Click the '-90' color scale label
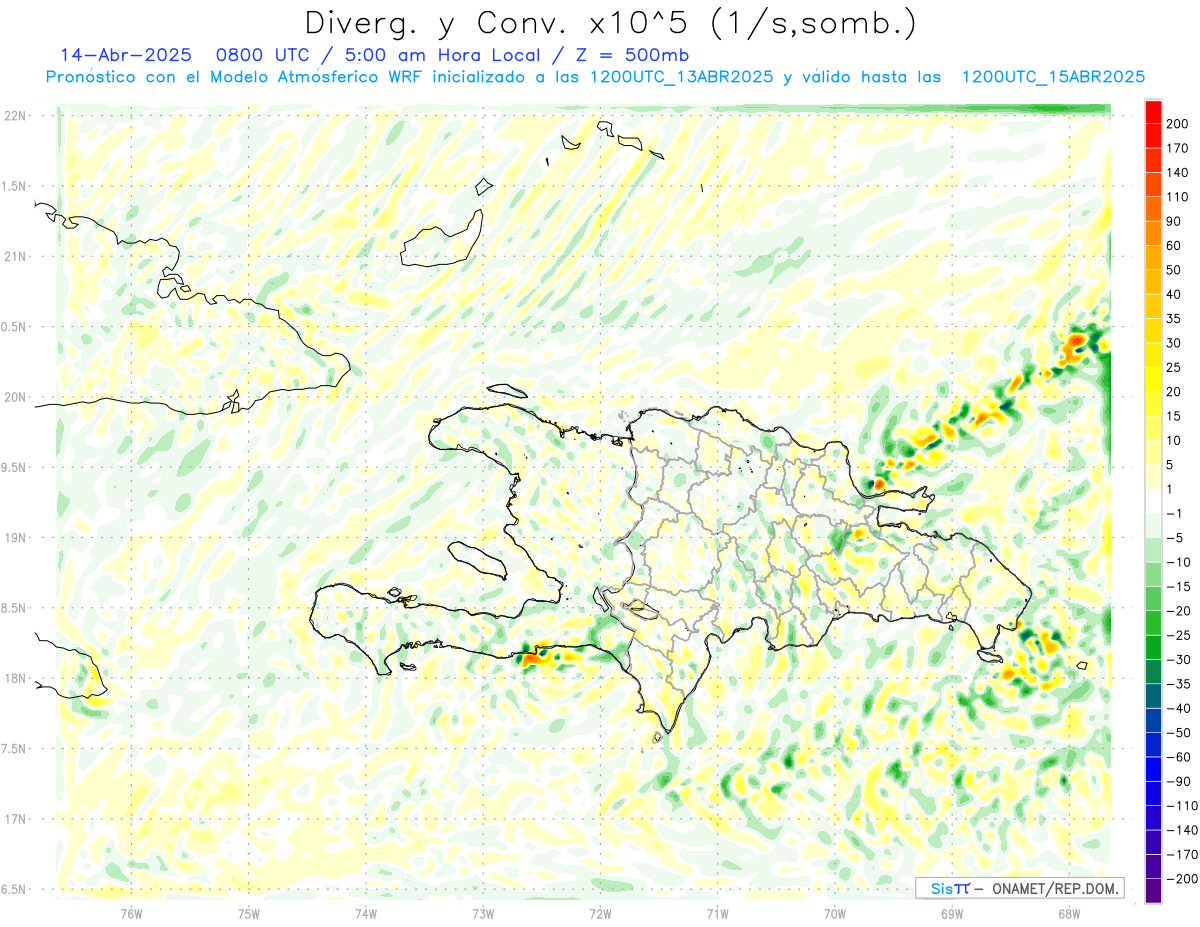This screenshot has height=927, width=1200. click(x=1178, y=781)
